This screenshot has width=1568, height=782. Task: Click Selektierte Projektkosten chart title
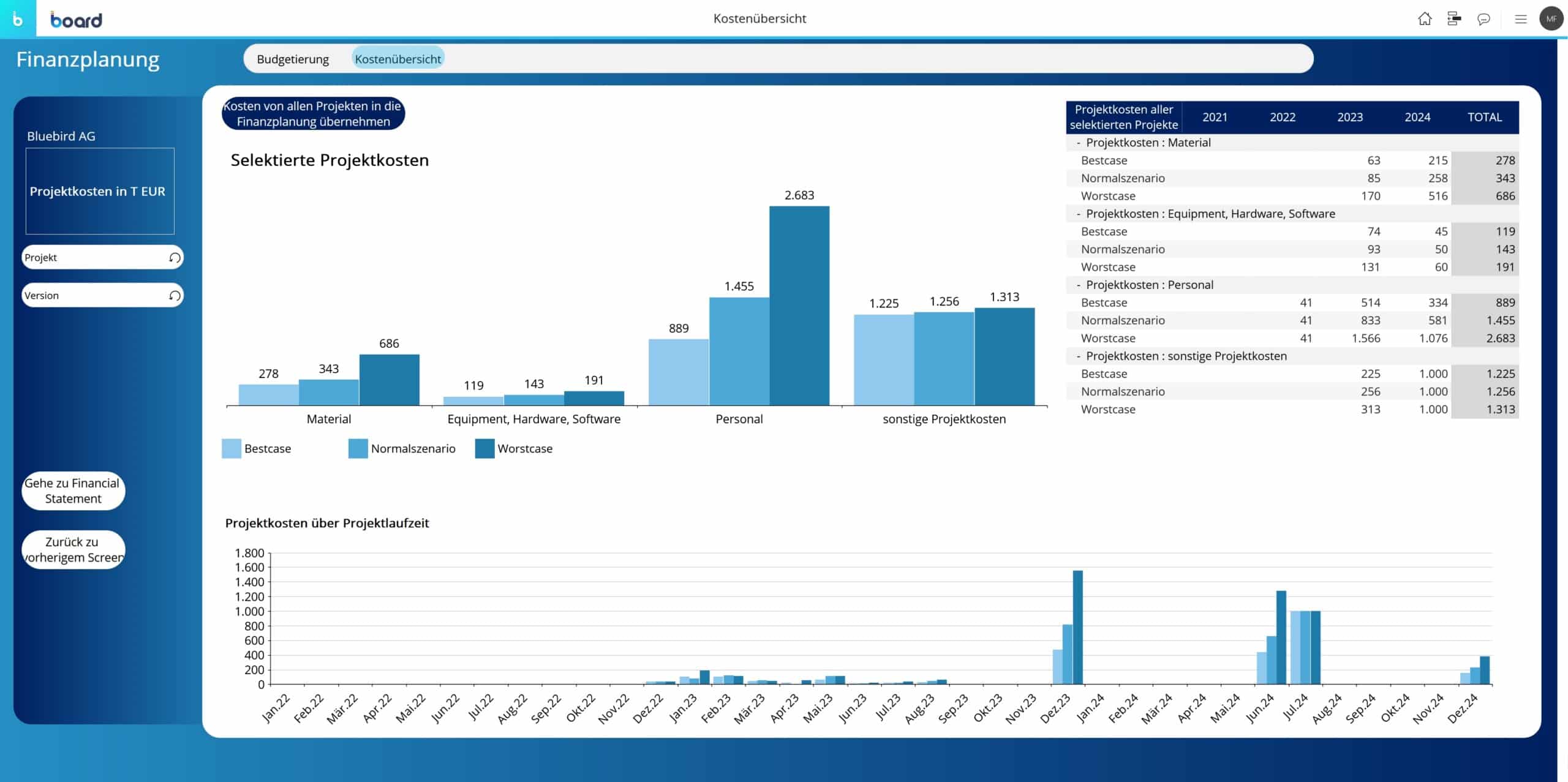tap(330, 160)
